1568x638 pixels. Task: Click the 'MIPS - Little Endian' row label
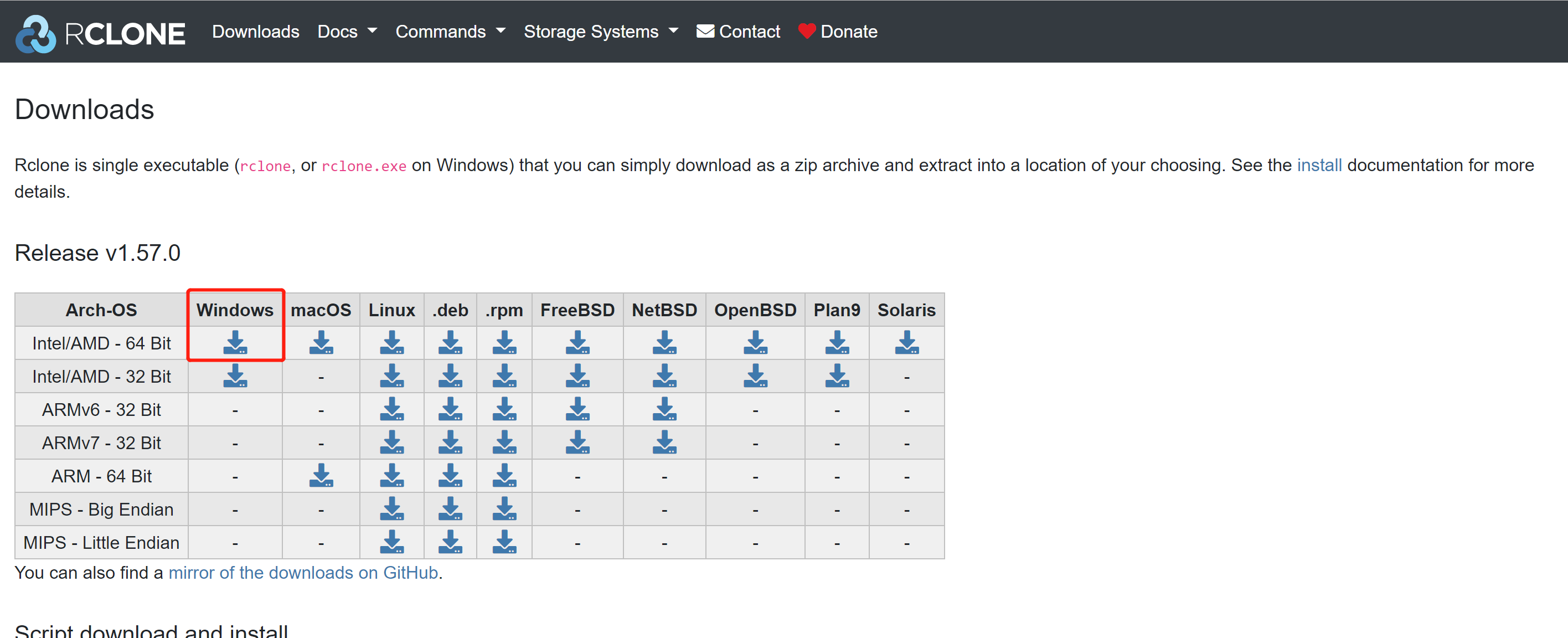pos(101,542)
